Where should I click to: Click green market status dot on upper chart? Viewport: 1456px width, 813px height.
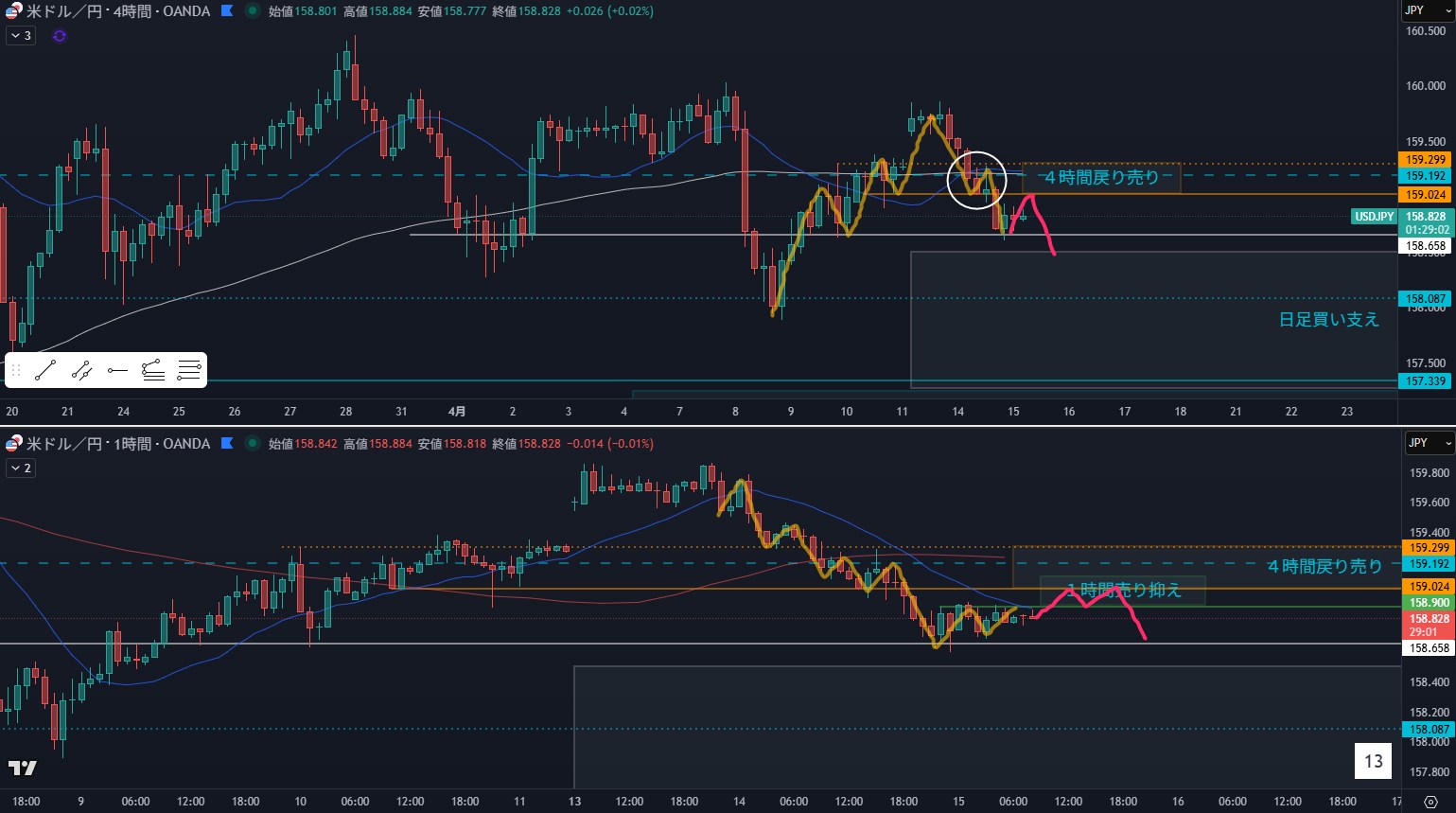[252, 11]
